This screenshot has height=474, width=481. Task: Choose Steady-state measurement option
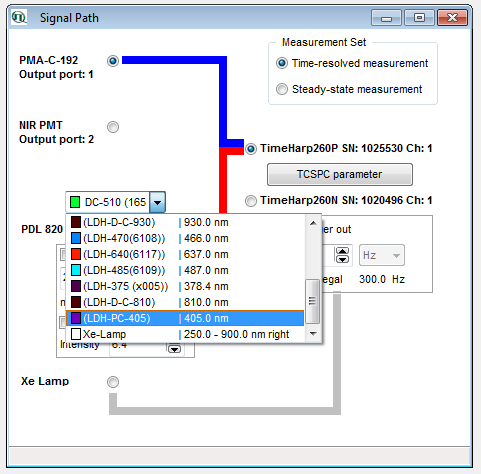point(282,89)
